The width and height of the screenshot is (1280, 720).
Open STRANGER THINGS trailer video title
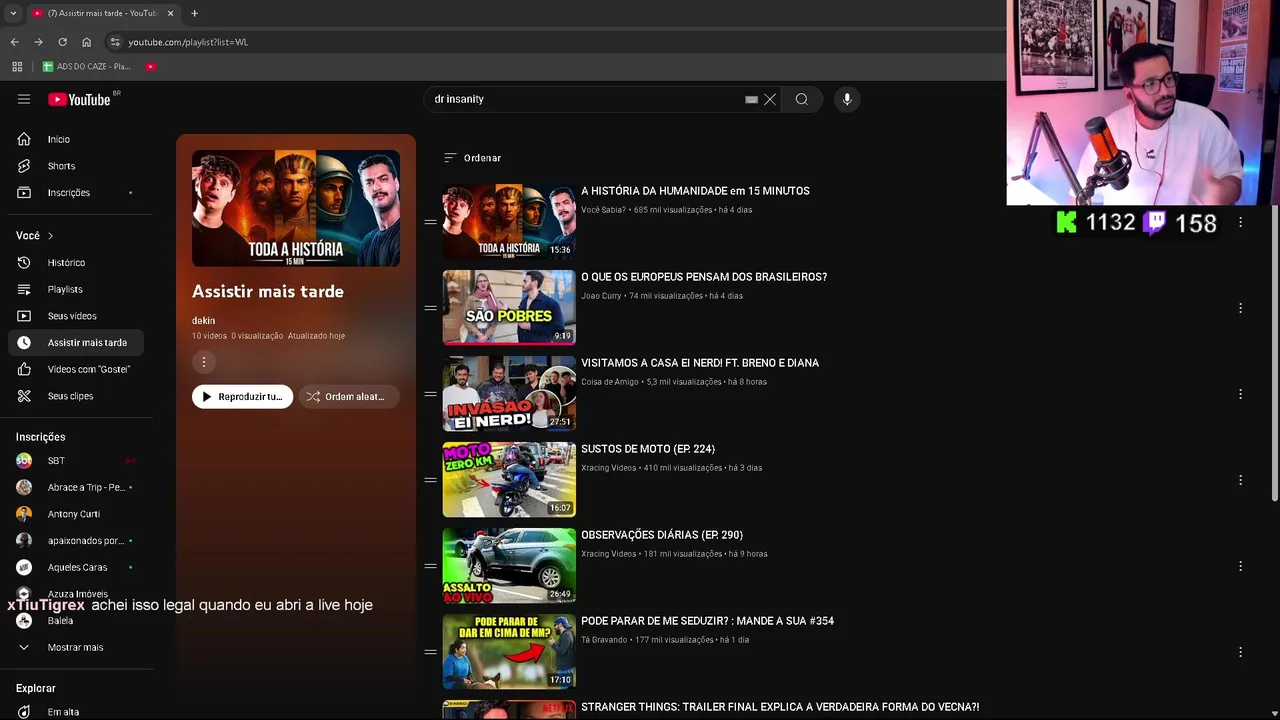780,707
